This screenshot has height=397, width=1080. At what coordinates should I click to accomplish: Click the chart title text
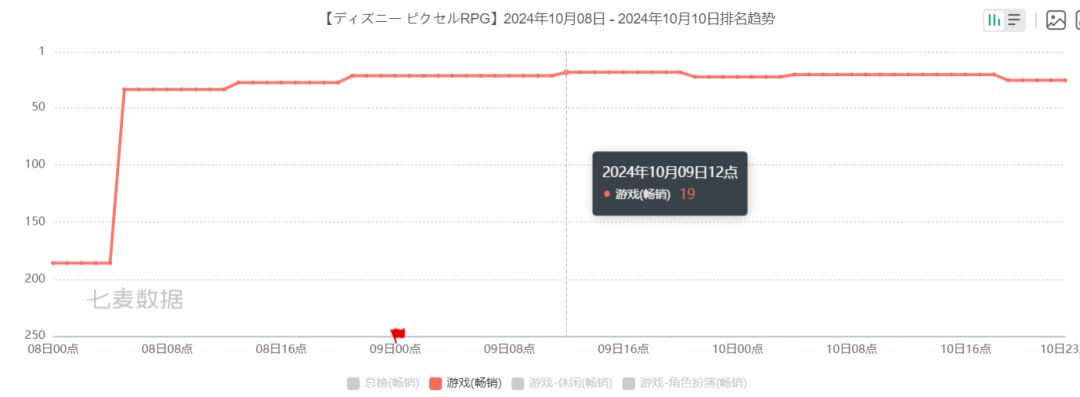pyautogui.click(x=548, y=19)
